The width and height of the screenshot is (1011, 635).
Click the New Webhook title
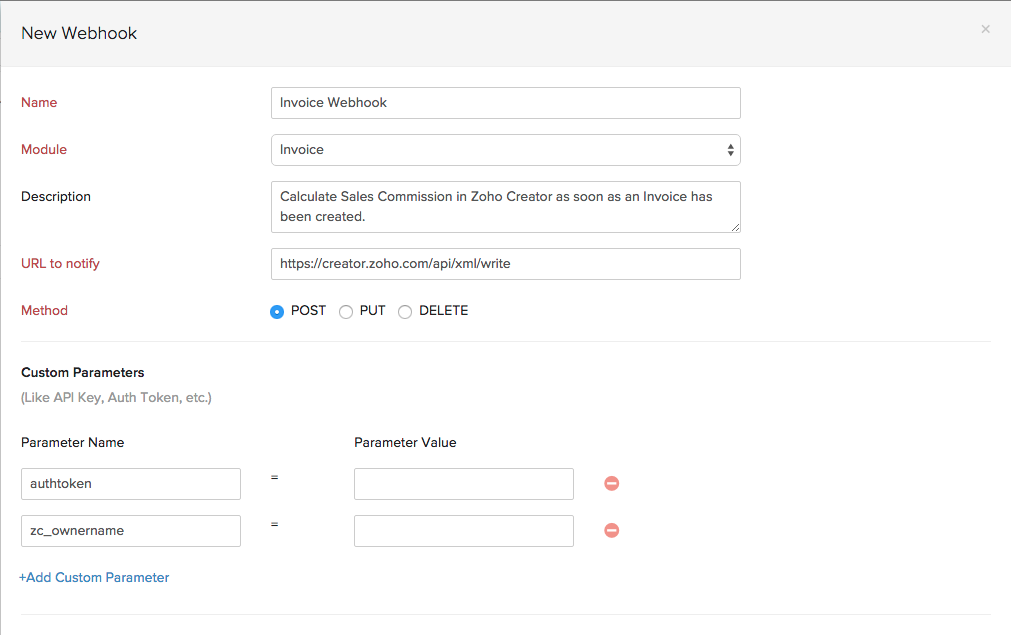(x=78, y=33)
